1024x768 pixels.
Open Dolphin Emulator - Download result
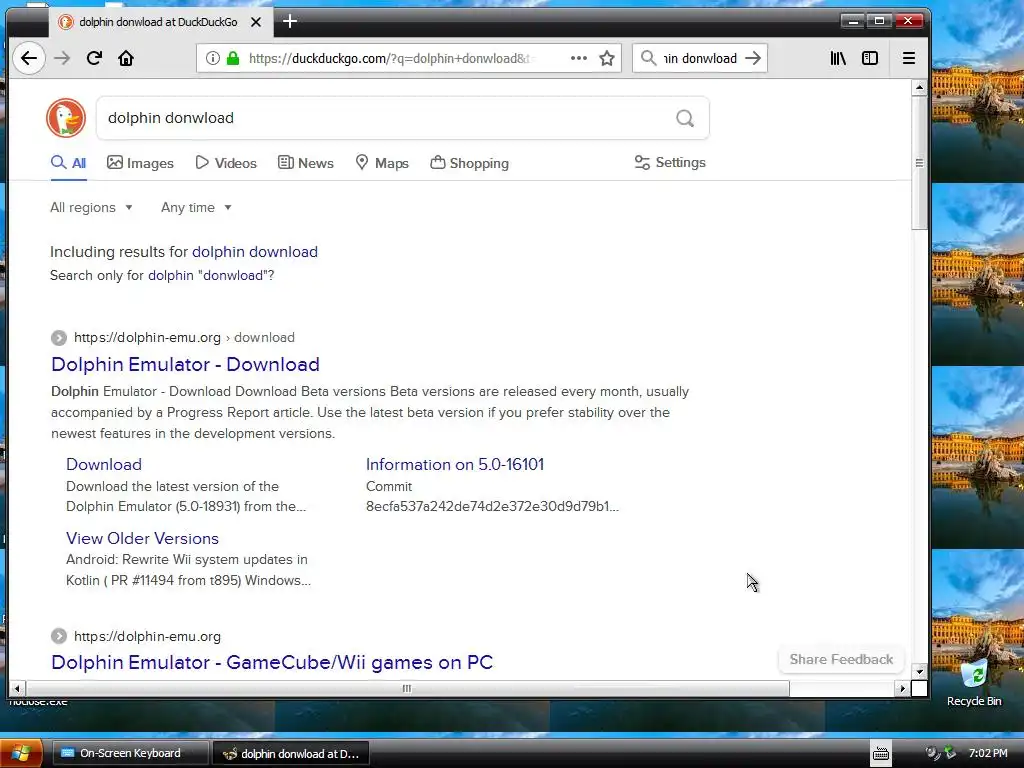click(x=185, y=364)
